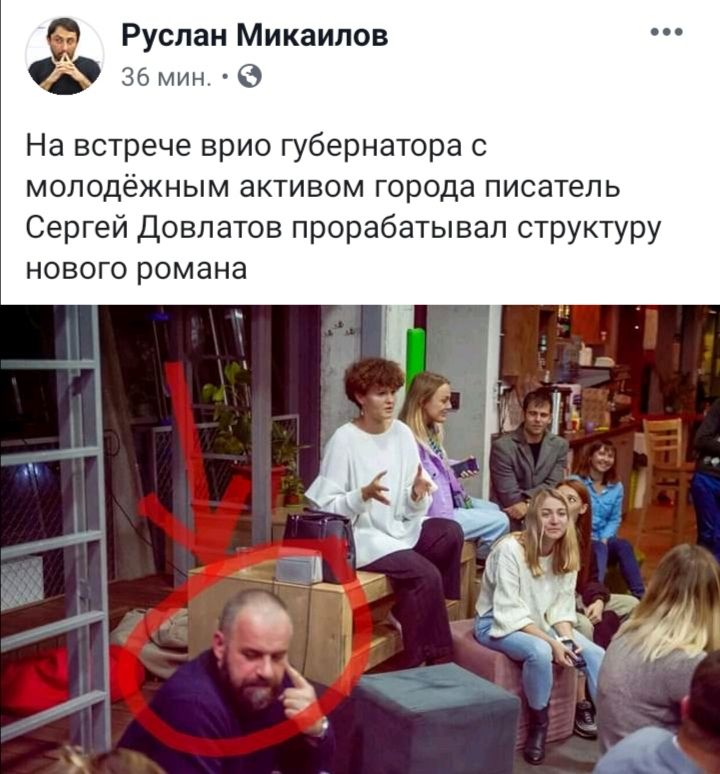Open the Руслан Микаилов name link

click(x=255, y=36)
